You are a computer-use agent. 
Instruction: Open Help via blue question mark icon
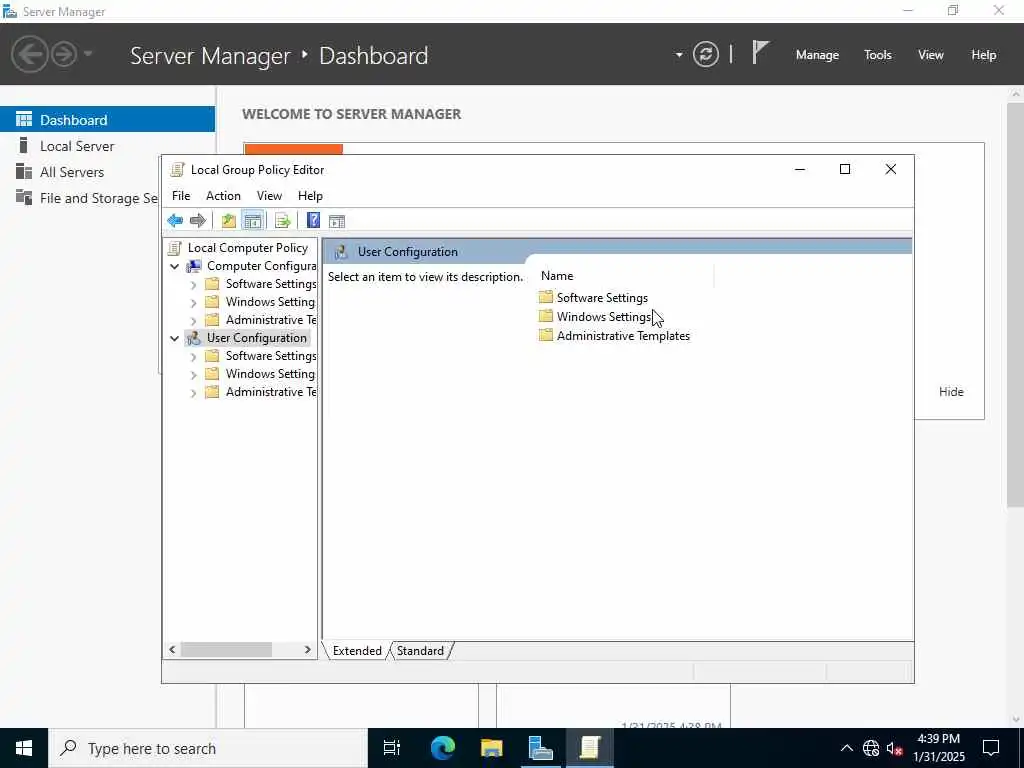click(x=313, y=221)
